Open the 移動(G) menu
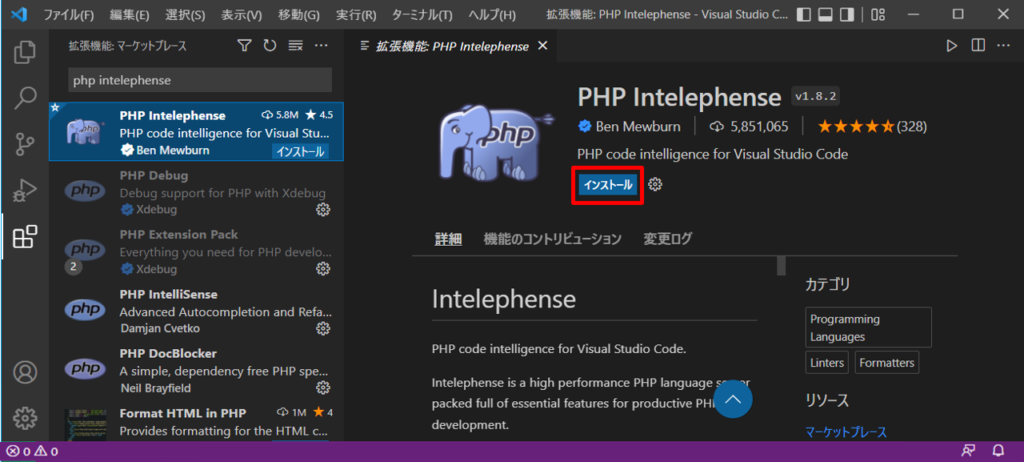The width and height of the screenshot is (1024, 462). pos(298,14)
